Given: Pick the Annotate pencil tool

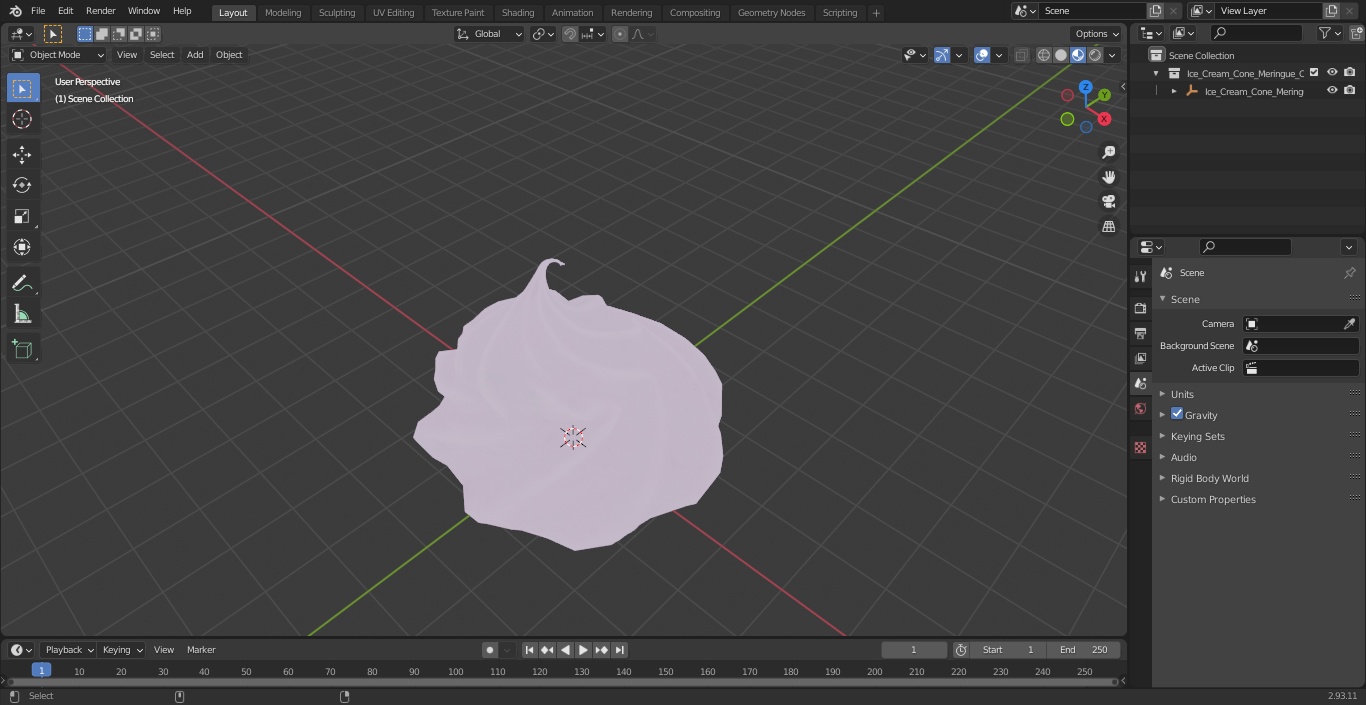Looking at the screenshot, I should pos(22,283).
